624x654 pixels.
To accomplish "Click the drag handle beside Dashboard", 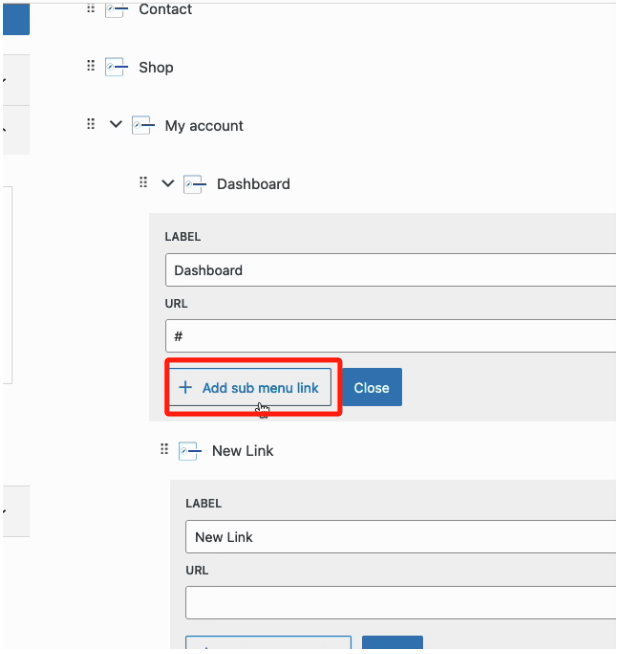I will click(x=143, y=182).
